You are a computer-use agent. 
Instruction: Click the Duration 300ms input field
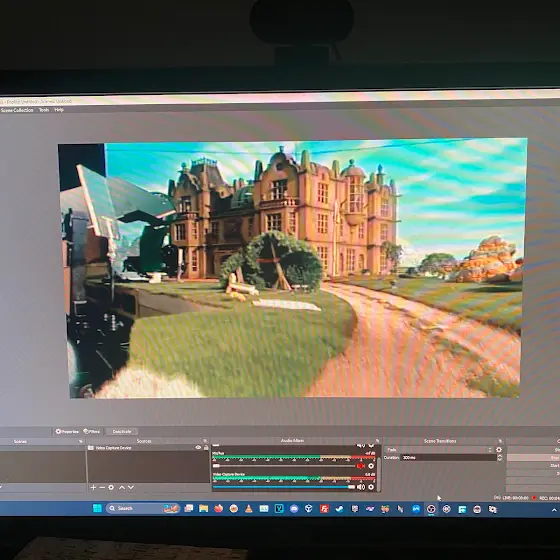click(x=448, y=458)
